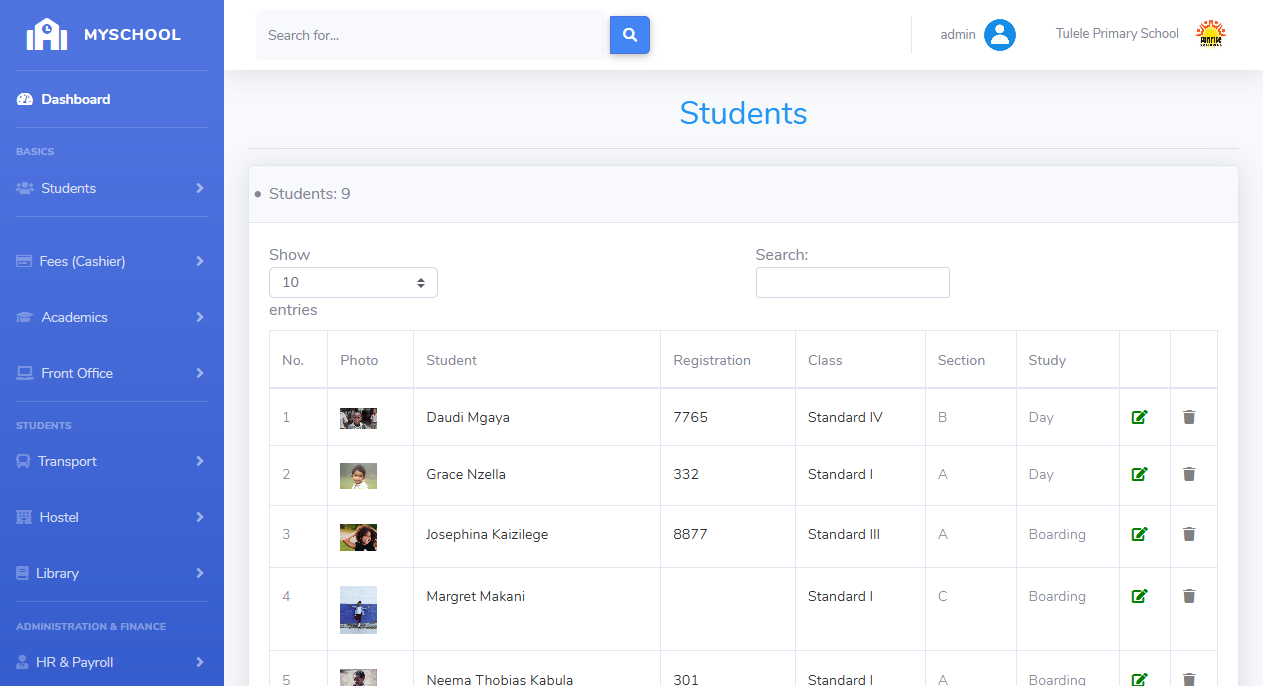Edit Margret Makani's record

[x=1139, y=596]
